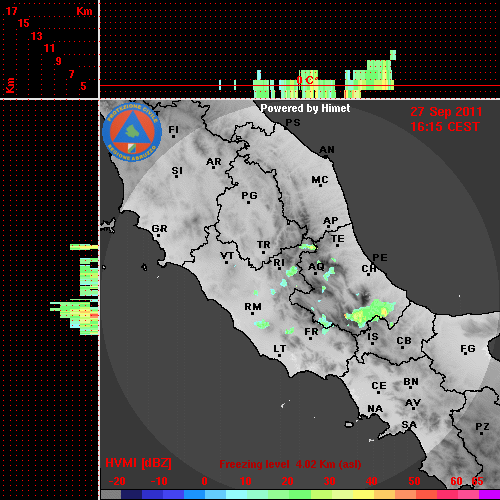Click the PS city label

(293, 123)
